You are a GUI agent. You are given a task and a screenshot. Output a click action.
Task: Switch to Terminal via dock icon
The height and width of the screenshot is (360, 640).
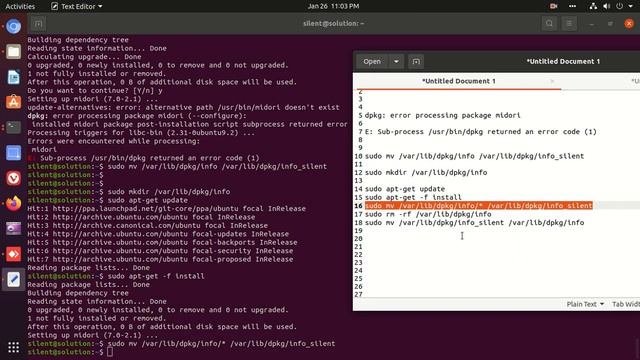click(13, 127)
